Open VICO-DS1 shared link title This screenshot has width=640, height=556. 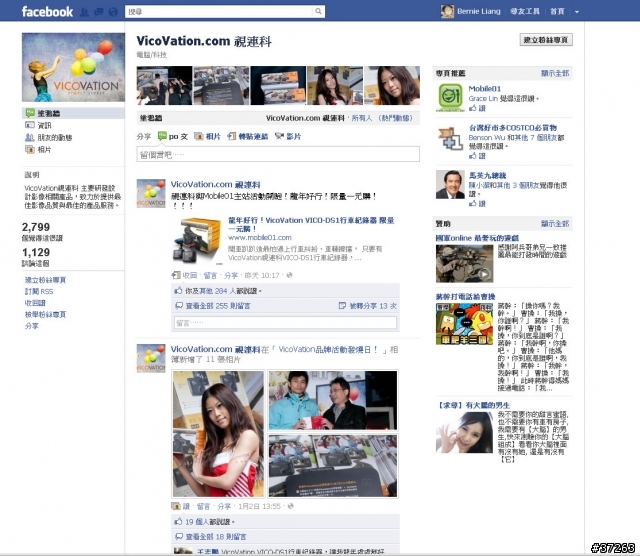click(x=311, y=225)
